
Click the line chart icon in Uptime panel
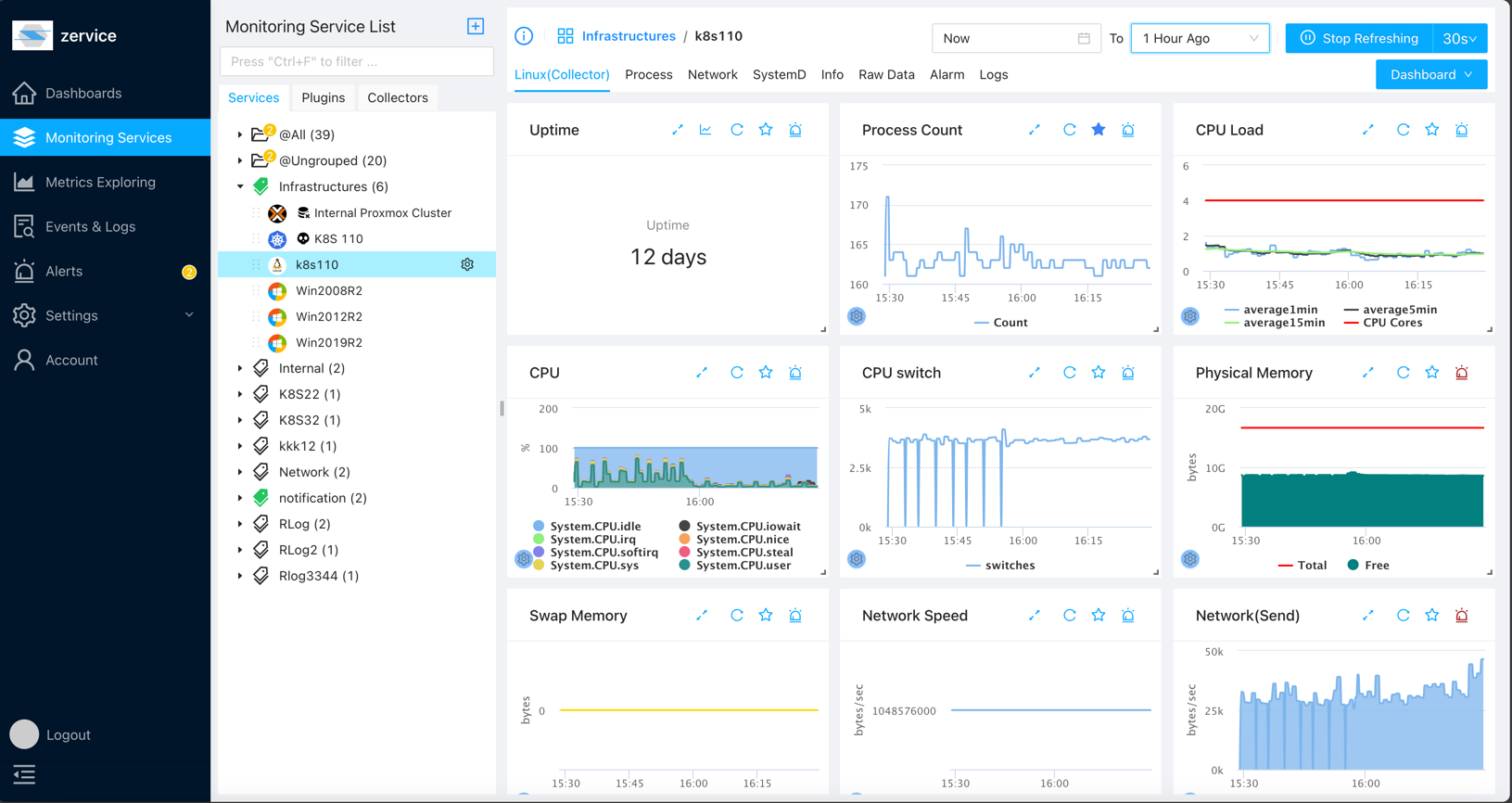pos(705,130)
